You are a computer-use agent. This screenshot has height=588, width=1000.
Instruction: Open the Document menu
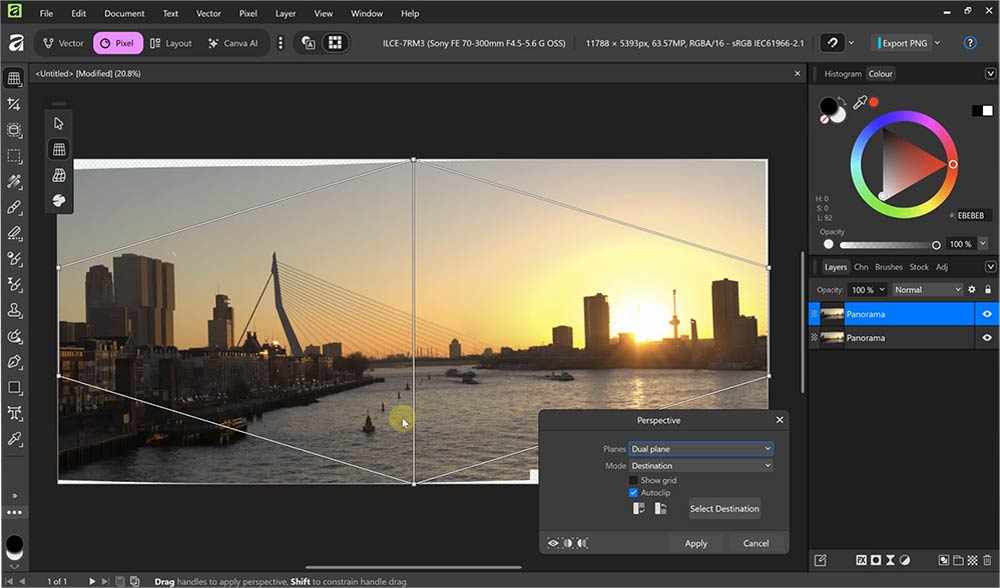tap(124, 13)
